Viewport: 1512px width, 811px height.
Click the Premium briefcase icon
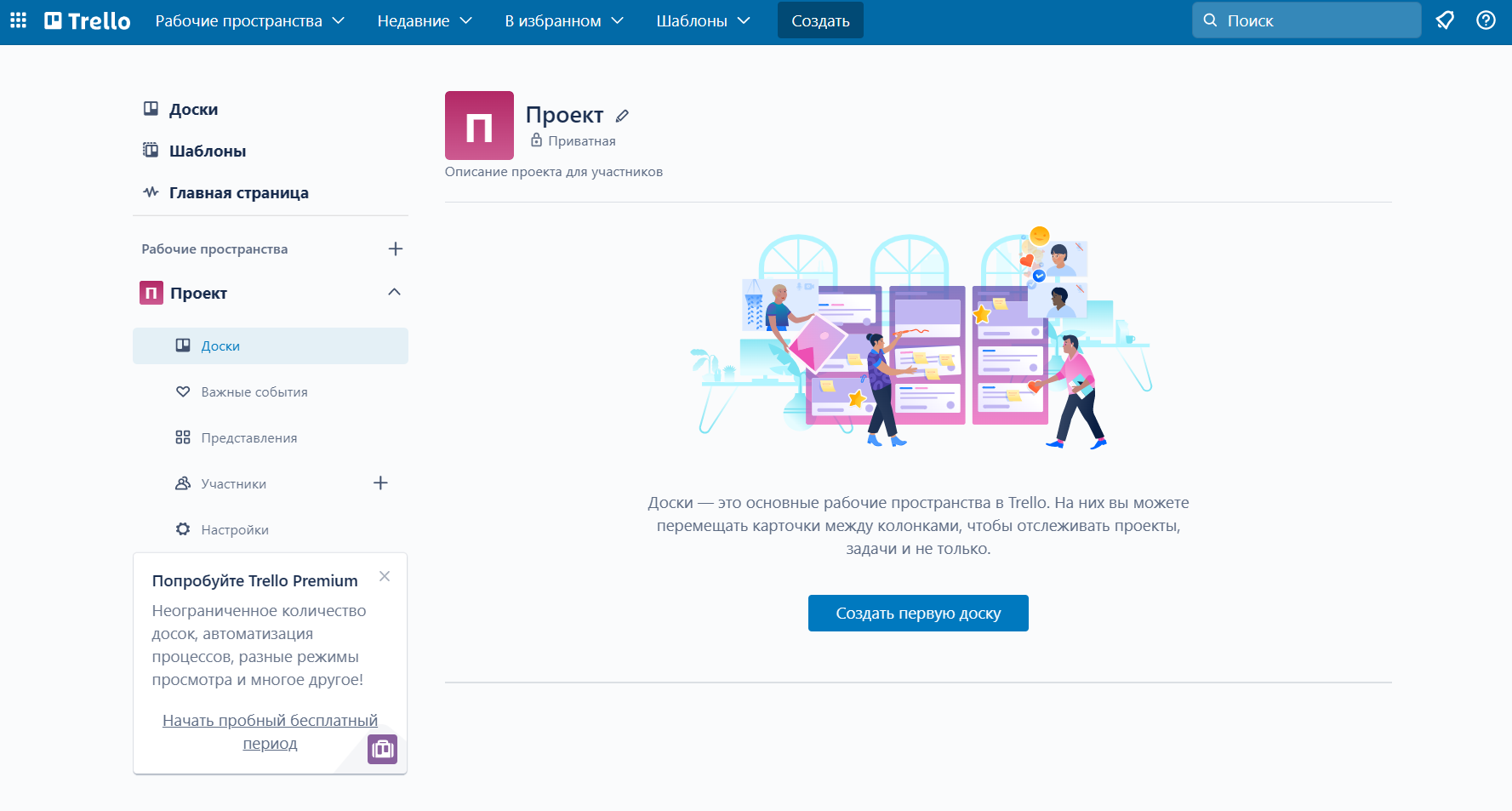point(382,749)
